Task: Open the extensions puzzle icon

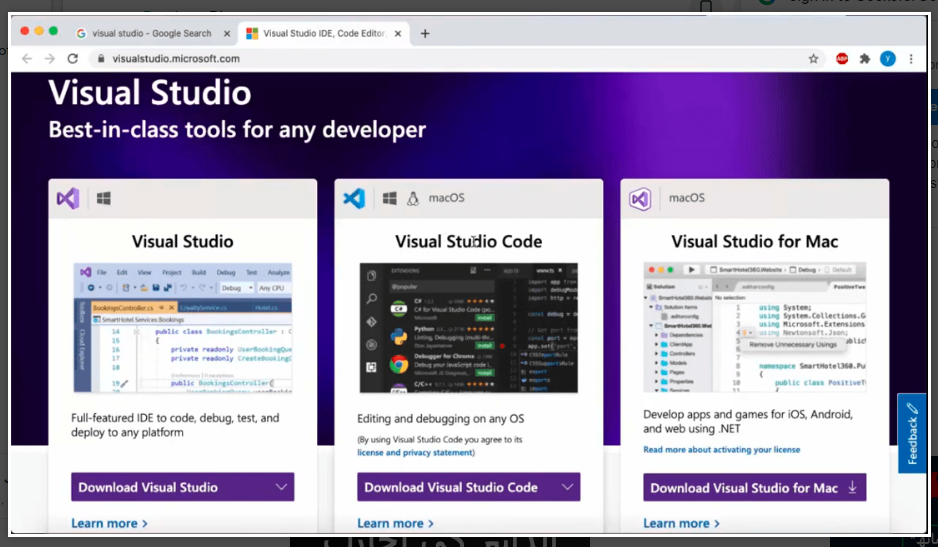Action: point(865,59)
